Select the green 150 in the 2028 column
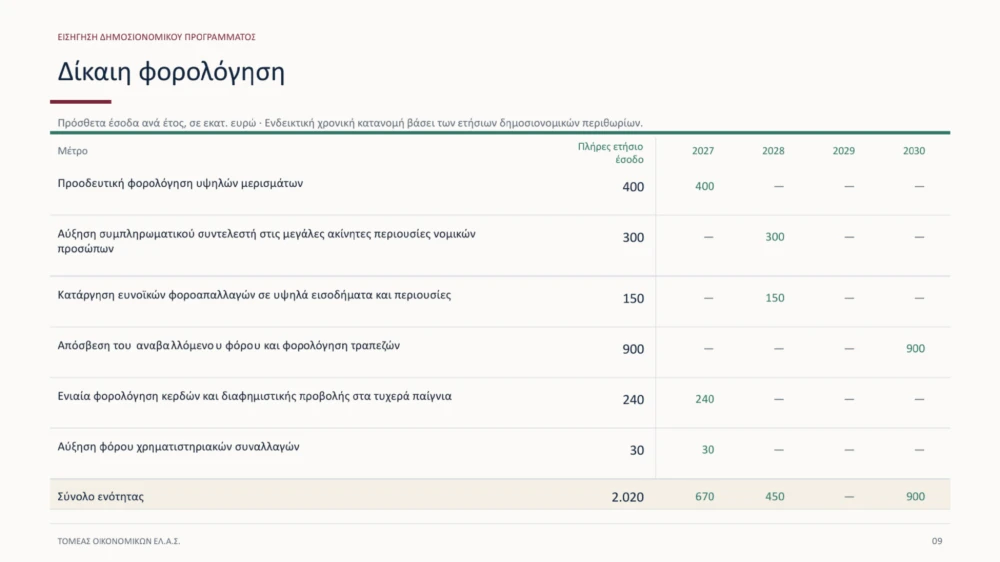This screenshot has height=562, width=1000. coord(774,298)
